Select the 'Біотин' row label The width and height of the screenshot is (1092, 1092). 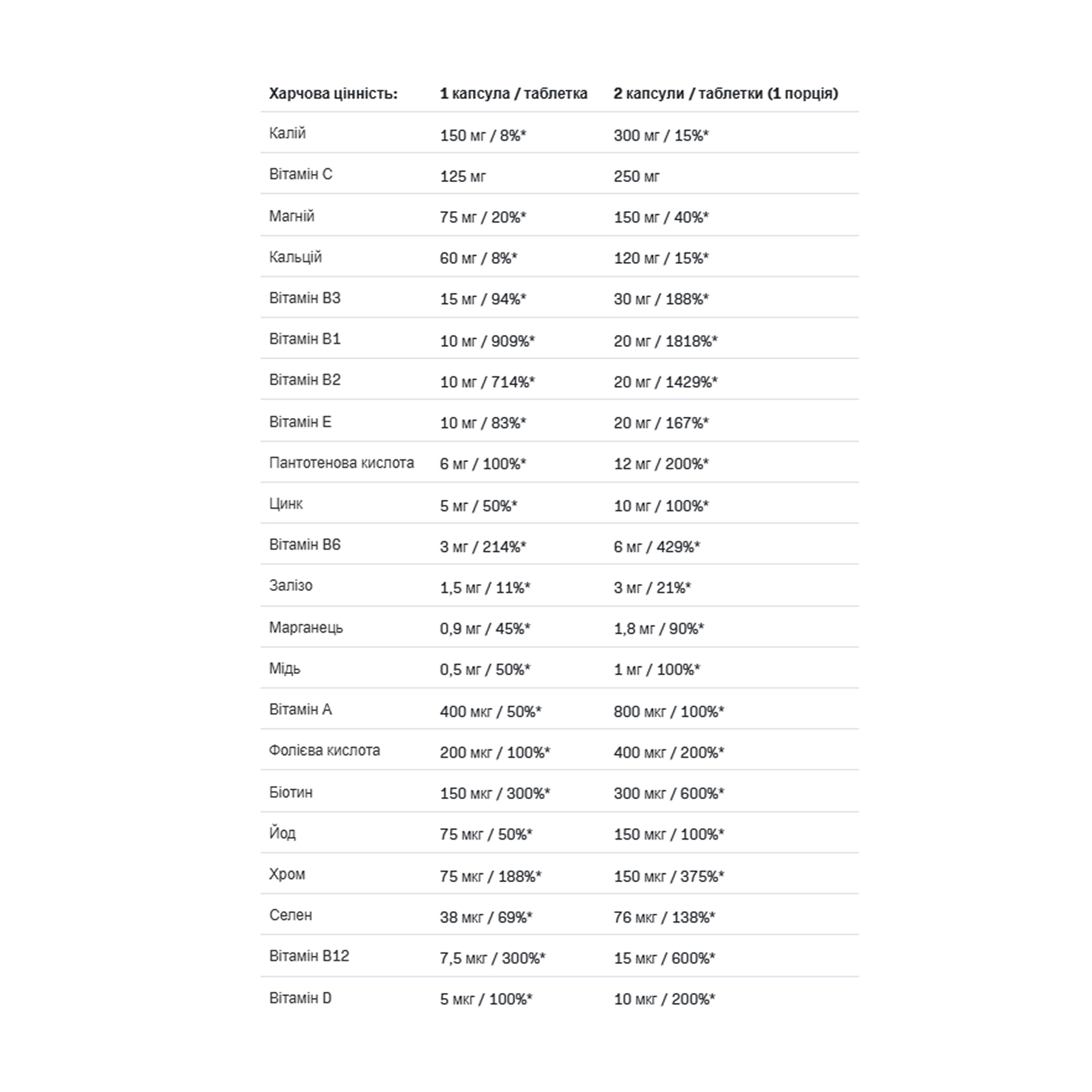(291, 792)
